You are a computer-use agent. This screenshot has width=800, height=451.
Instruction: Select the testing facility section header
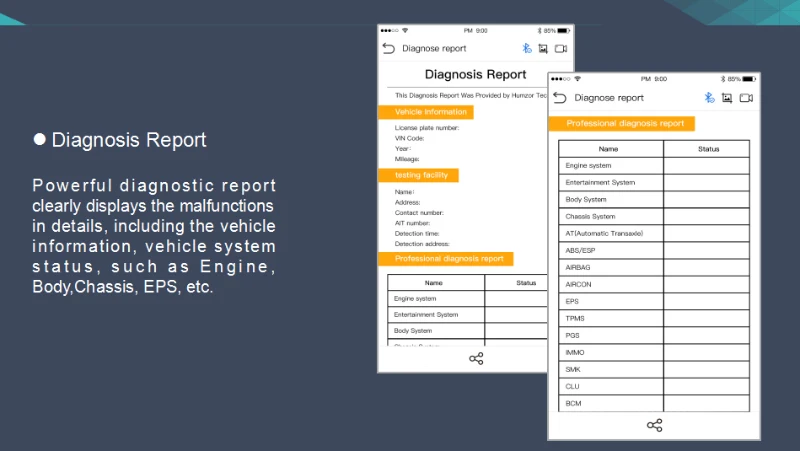(418, 175)
